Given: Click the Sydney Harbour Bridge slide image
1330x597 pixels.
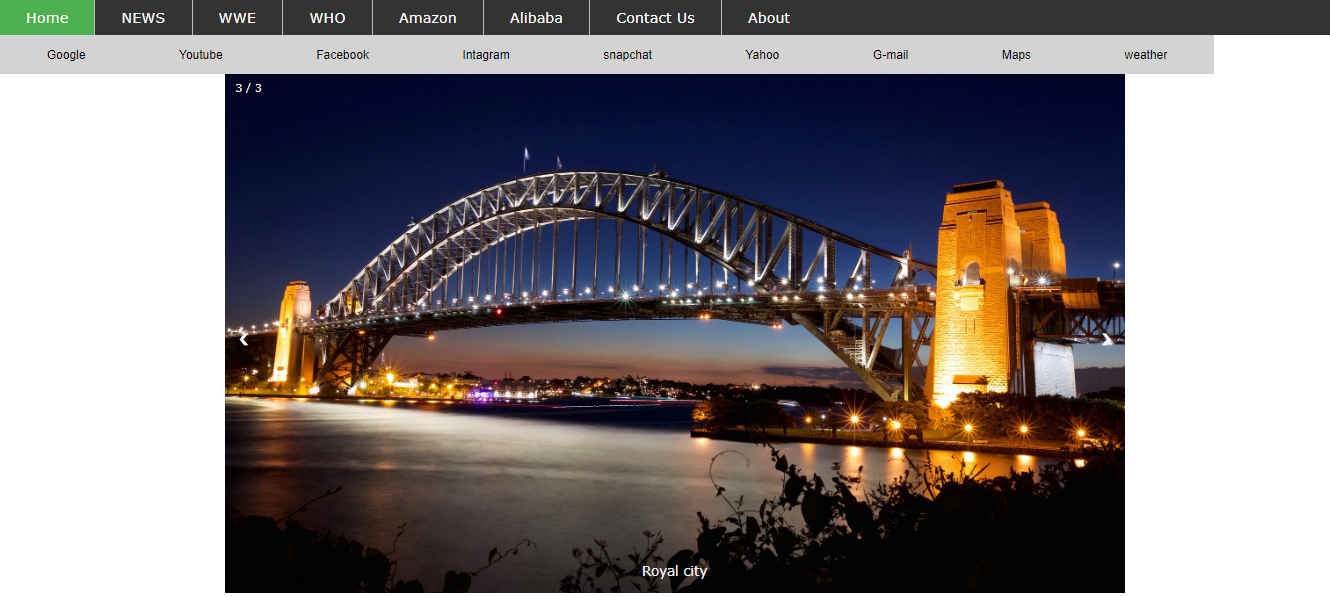Looking at the screenshot, I should click(x=674, y=300).
